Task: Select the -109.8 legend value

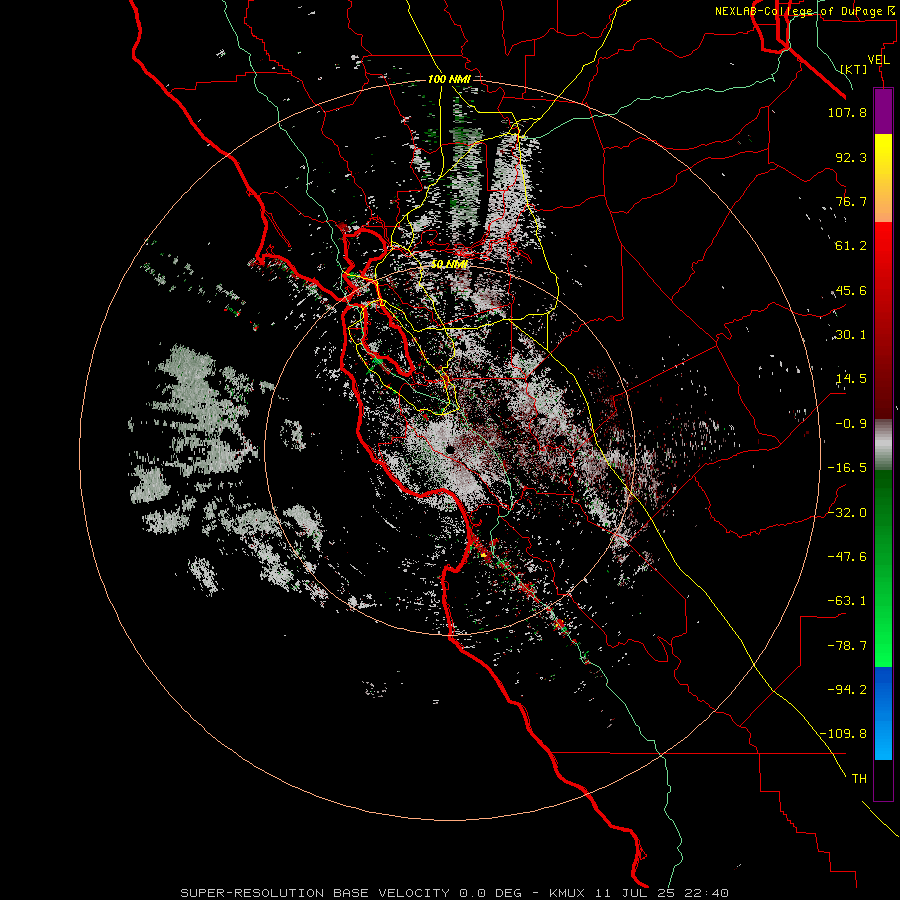Action: [x=843, y=734]
